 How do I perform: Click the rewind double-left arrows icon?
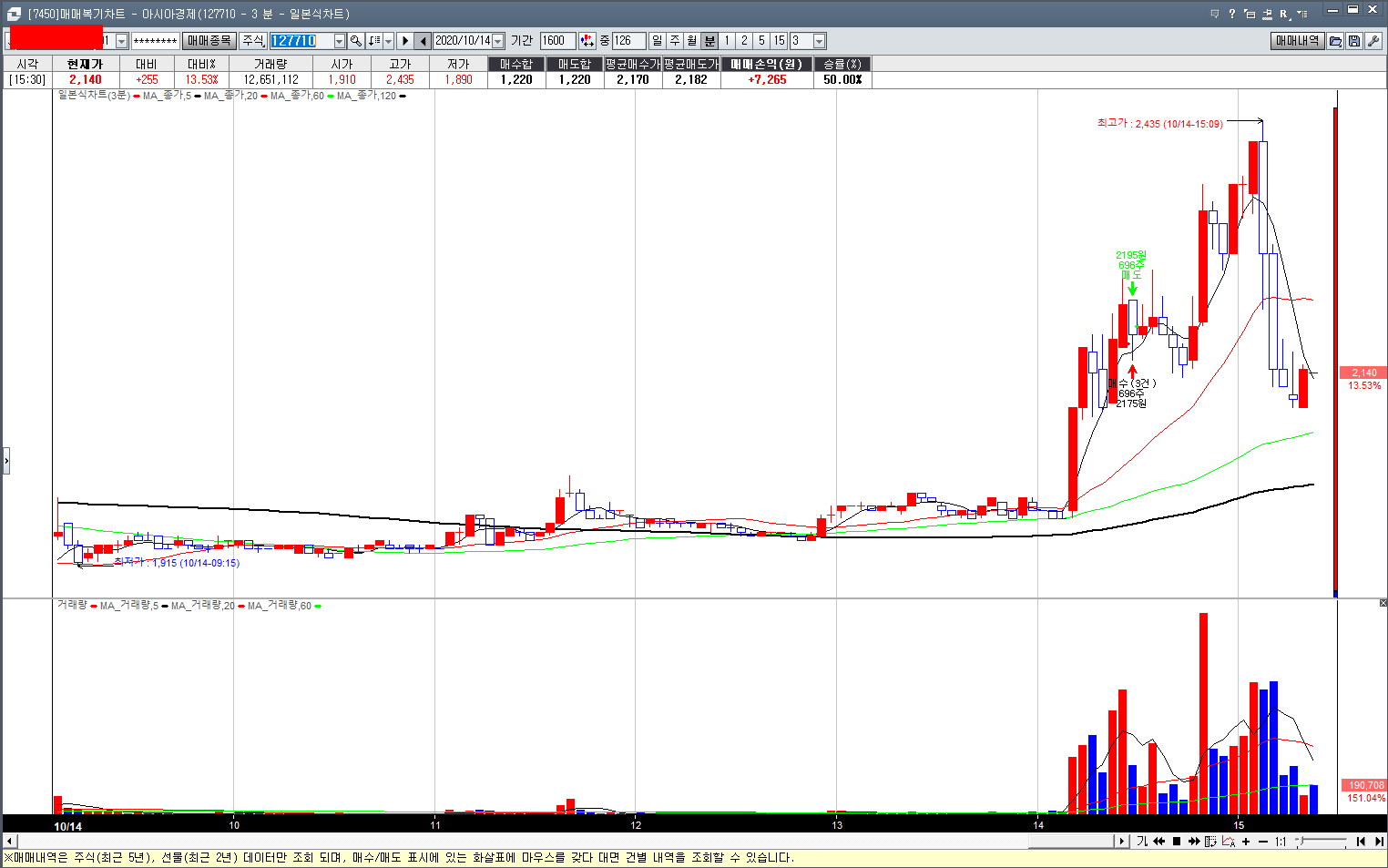coord(1159,842)
